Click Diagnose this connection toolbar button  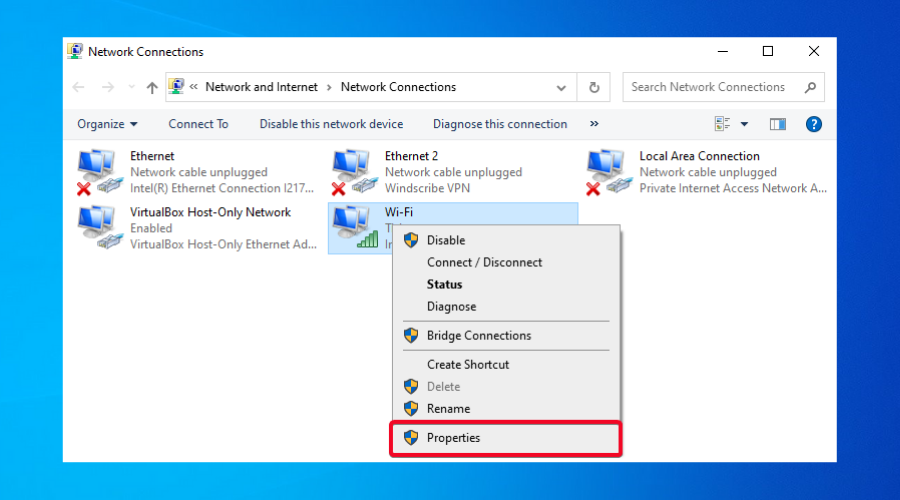500,124
